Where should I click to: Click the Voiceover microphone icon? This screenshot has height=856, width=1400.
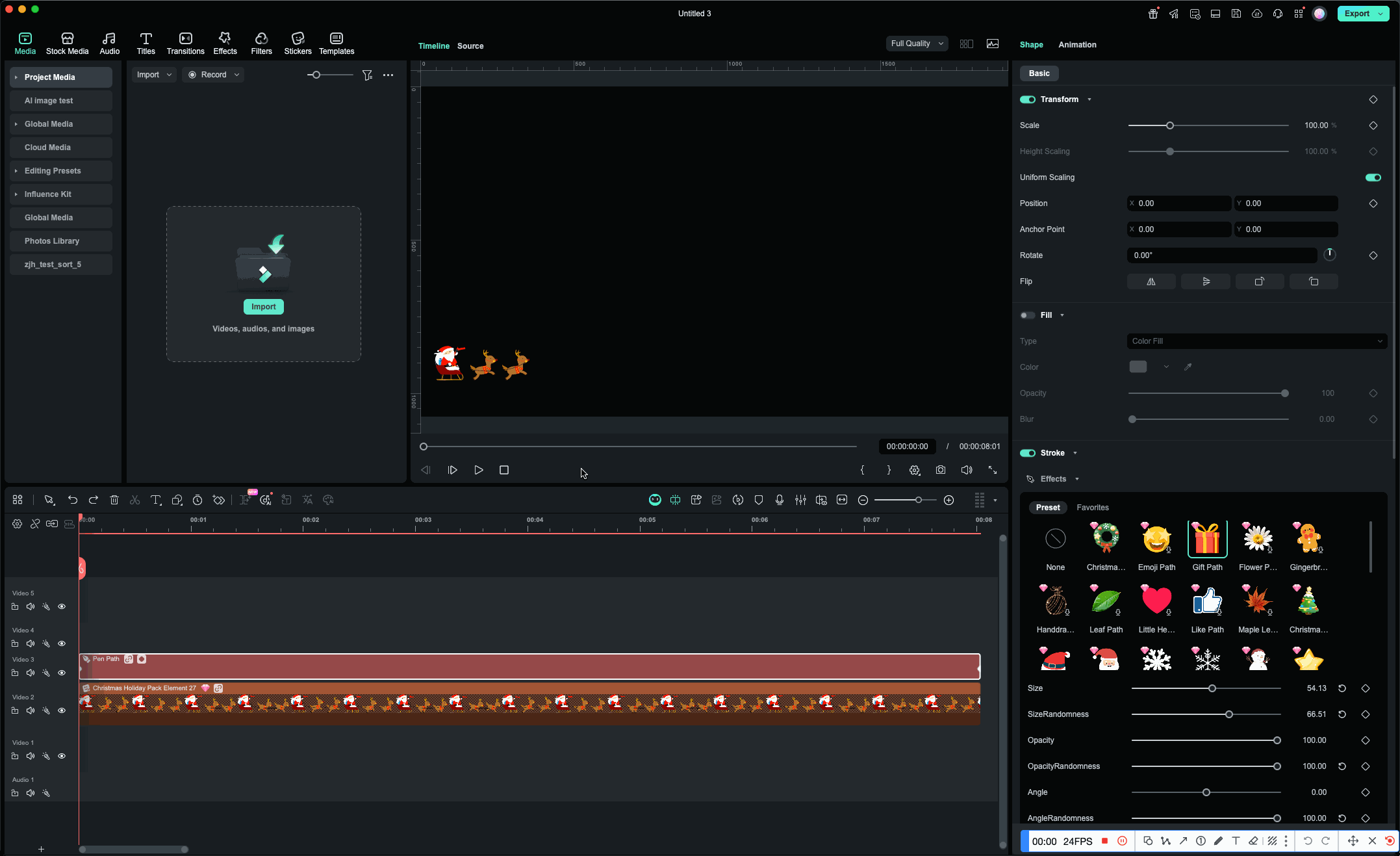[779, 500]
